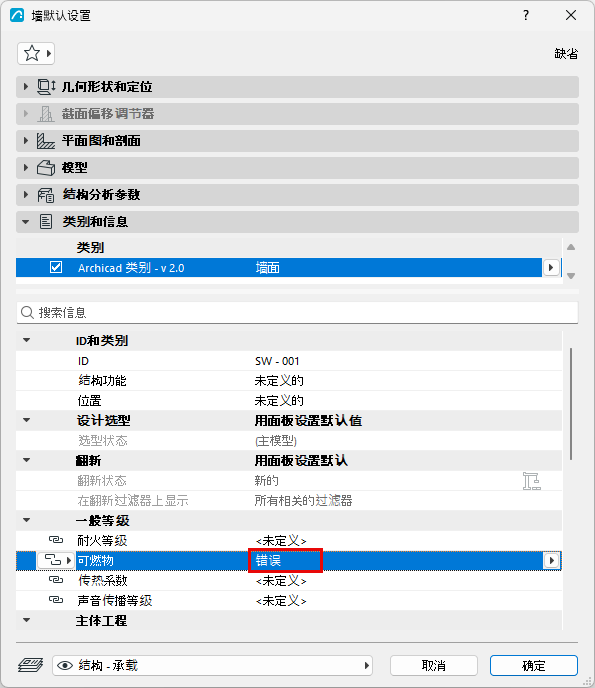Click the 传热系数 value <未定义>
This screenshot has width=595, height=688.
[281, 580]
